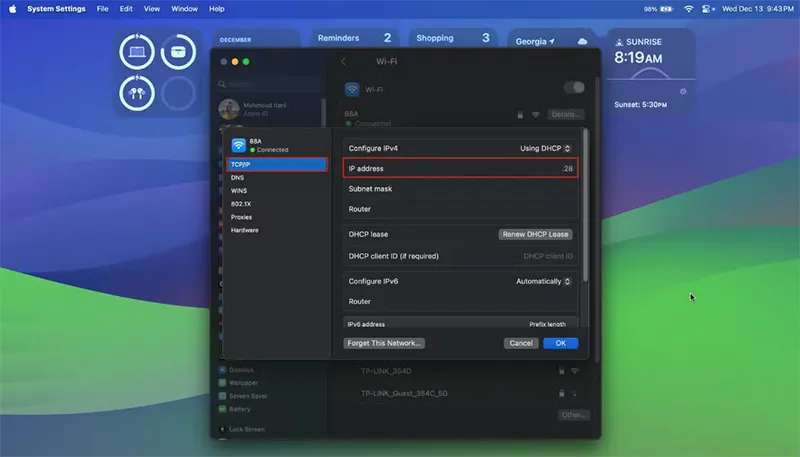Open the Reminders widget
This screenshot has height=457, width=800.
355,38
